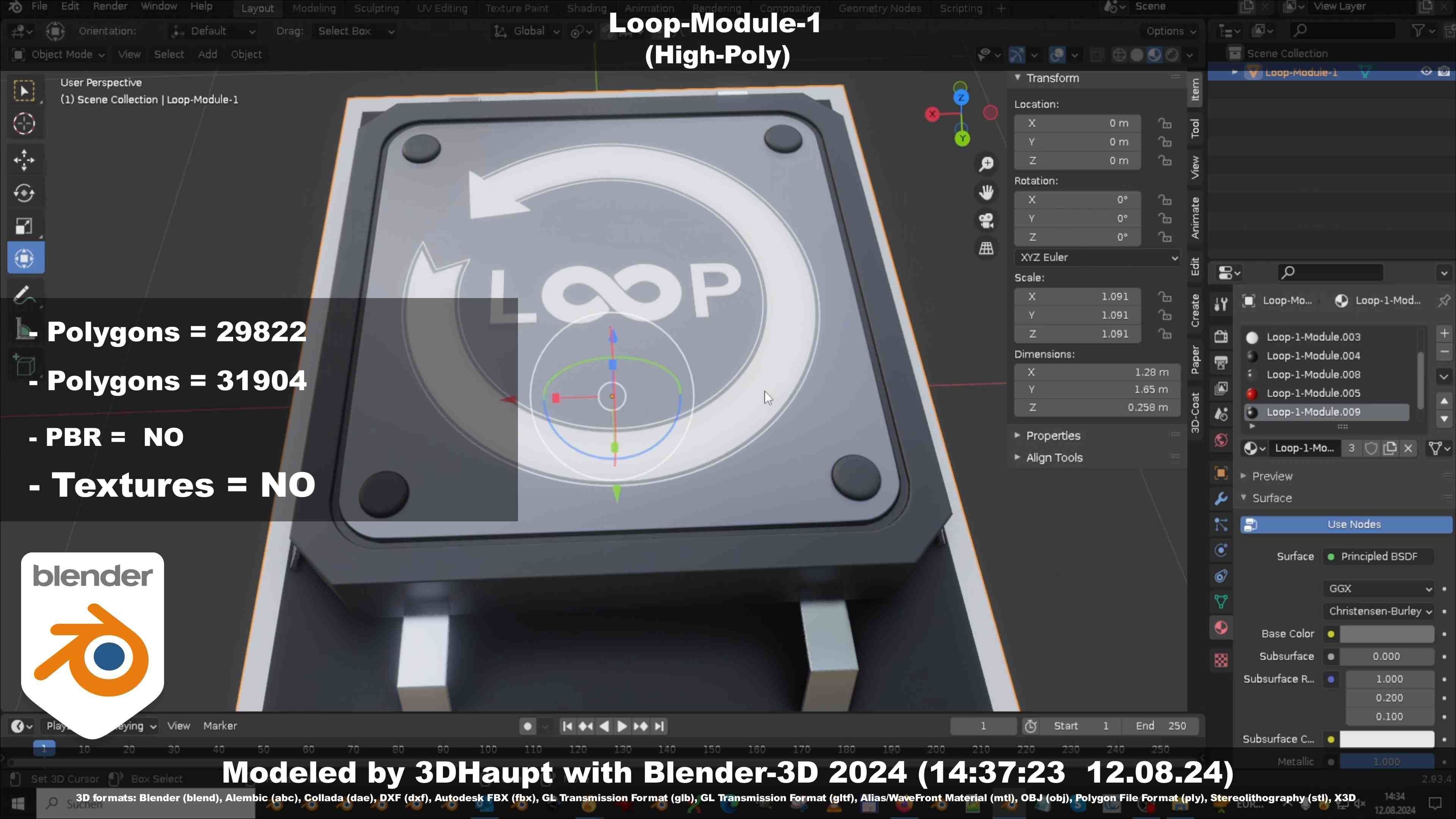Open the Output properties printer tab
Screen dimensions: 1456x819
point(1221,362)
